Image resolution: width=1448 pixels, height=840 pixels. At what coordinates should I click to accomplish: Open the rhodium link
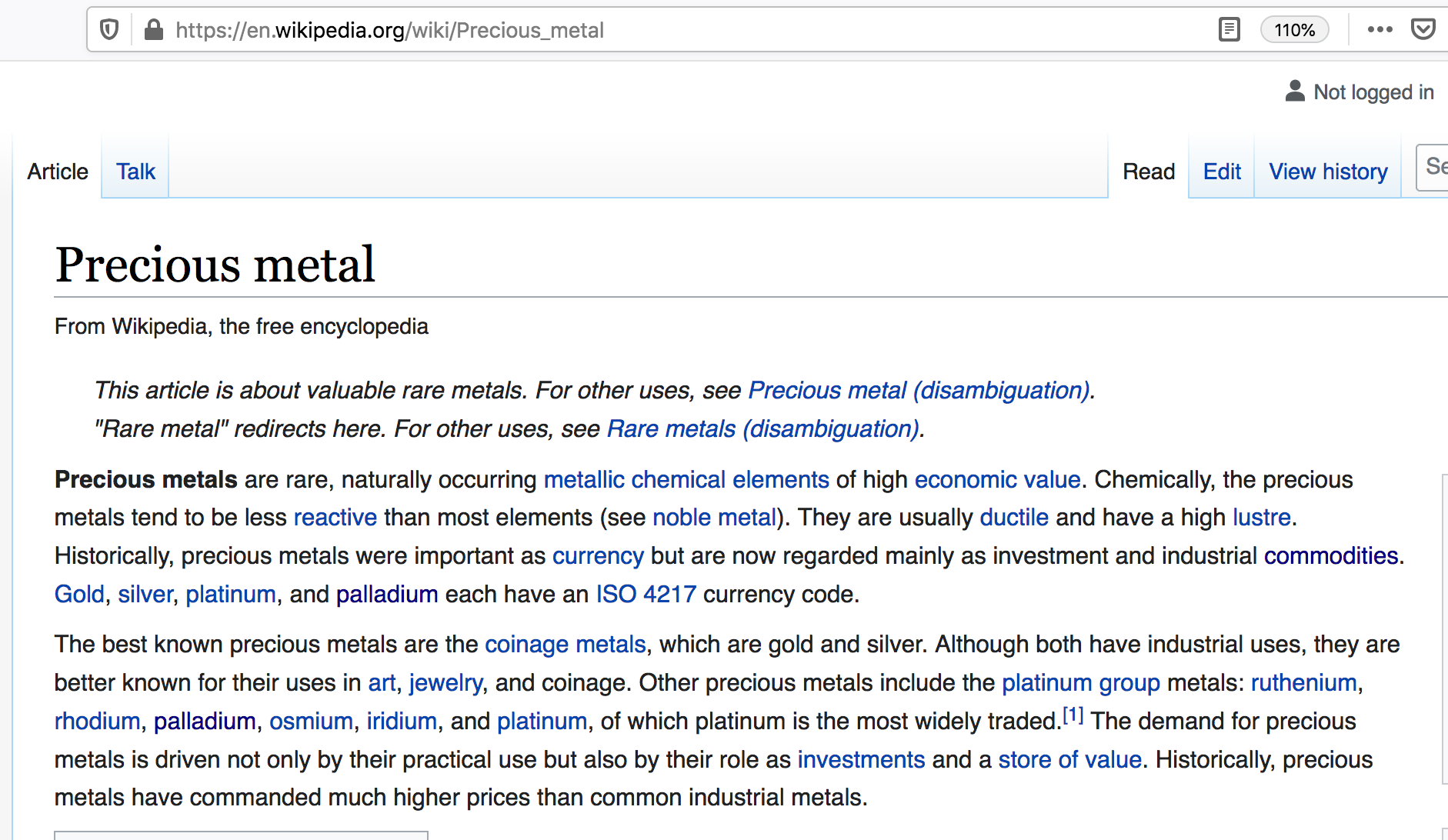coord(98,722)
